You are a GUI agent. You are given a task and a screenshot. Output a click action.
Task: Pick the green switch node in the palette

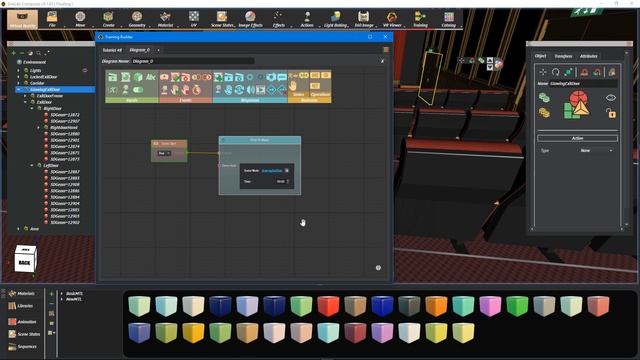tap(138, 90)
